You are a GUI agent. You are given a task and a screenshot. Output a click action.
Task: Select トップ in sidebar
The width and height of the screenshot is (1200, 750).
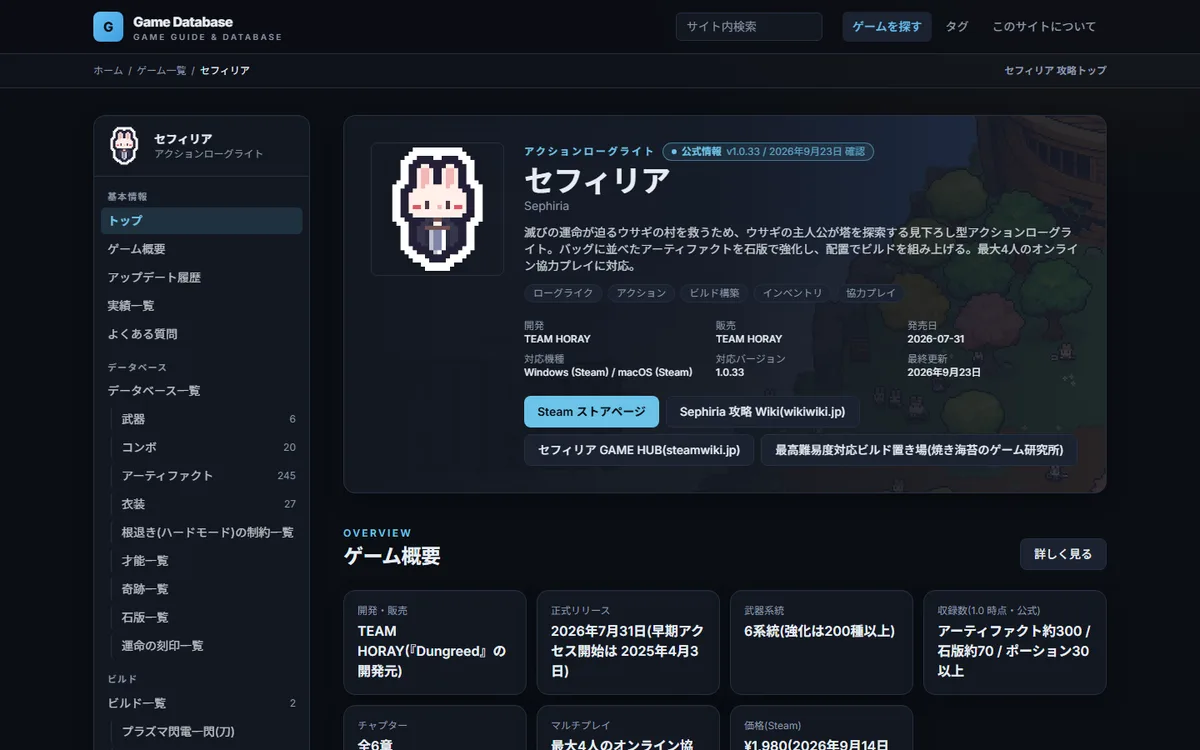(202, 221)
